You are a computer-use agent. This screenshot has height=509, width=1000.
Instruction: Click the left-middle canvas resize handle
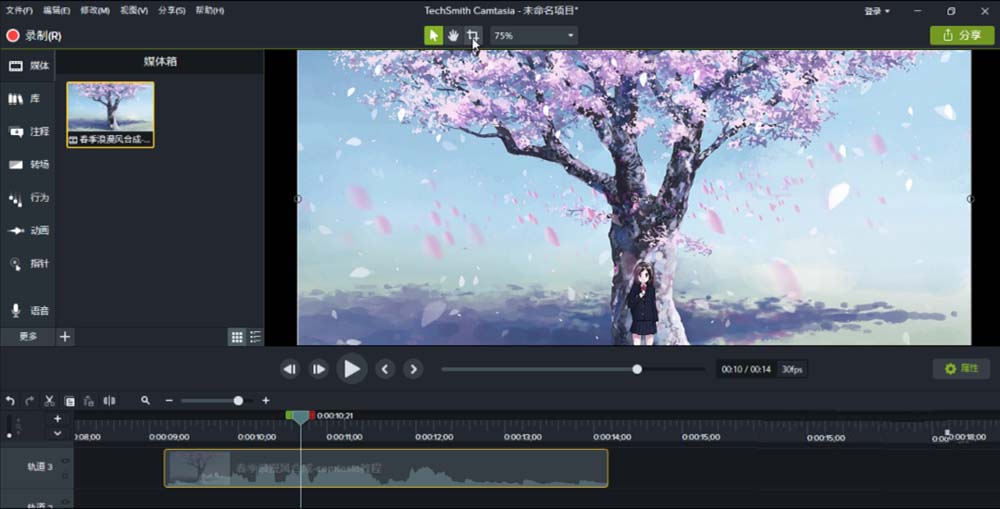click(x=298, y=199)
